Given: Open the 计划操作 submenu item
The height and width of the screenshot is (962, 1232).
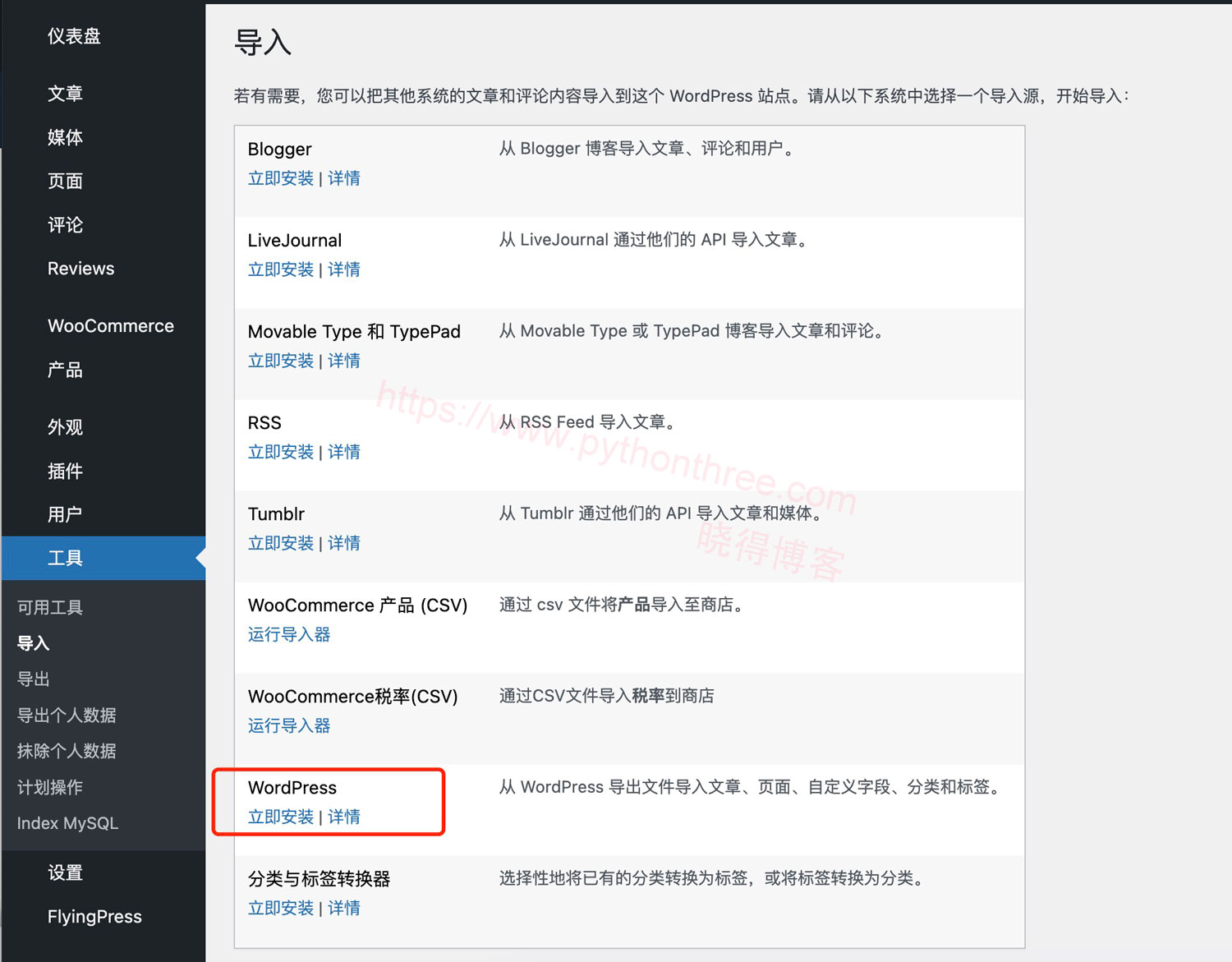Looking at the screenshot, I should pyautogui.click(x=50, y=787).
